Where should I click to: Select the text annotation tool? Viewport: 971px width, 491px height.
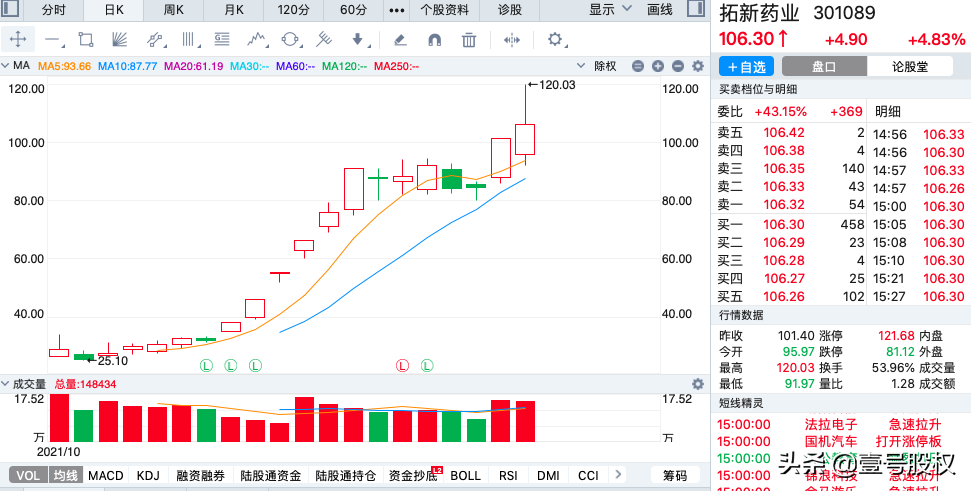[x=222, y=40]
